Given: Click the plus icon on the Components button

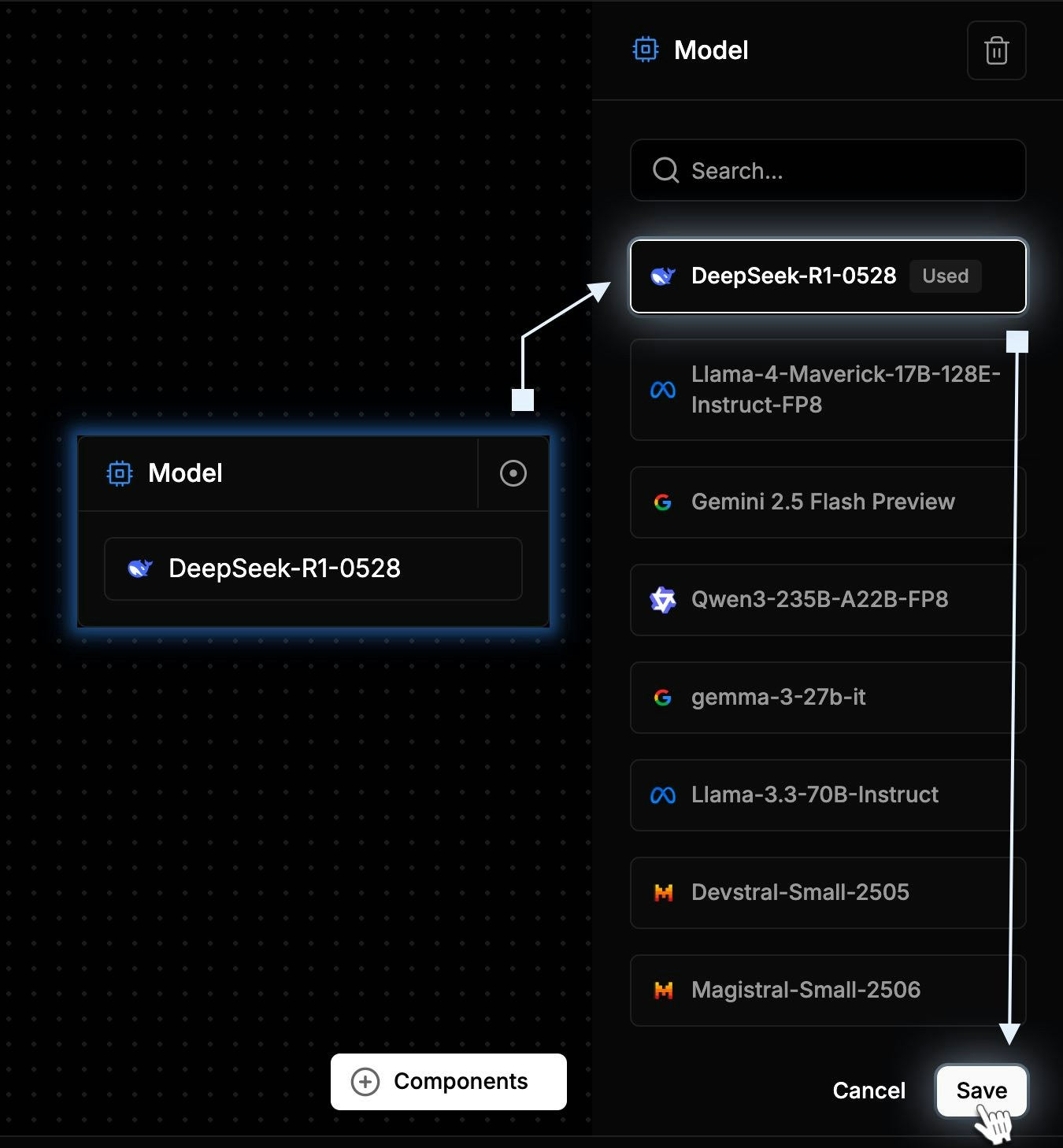Looking at the screenshot, I should pos(365,1082).
